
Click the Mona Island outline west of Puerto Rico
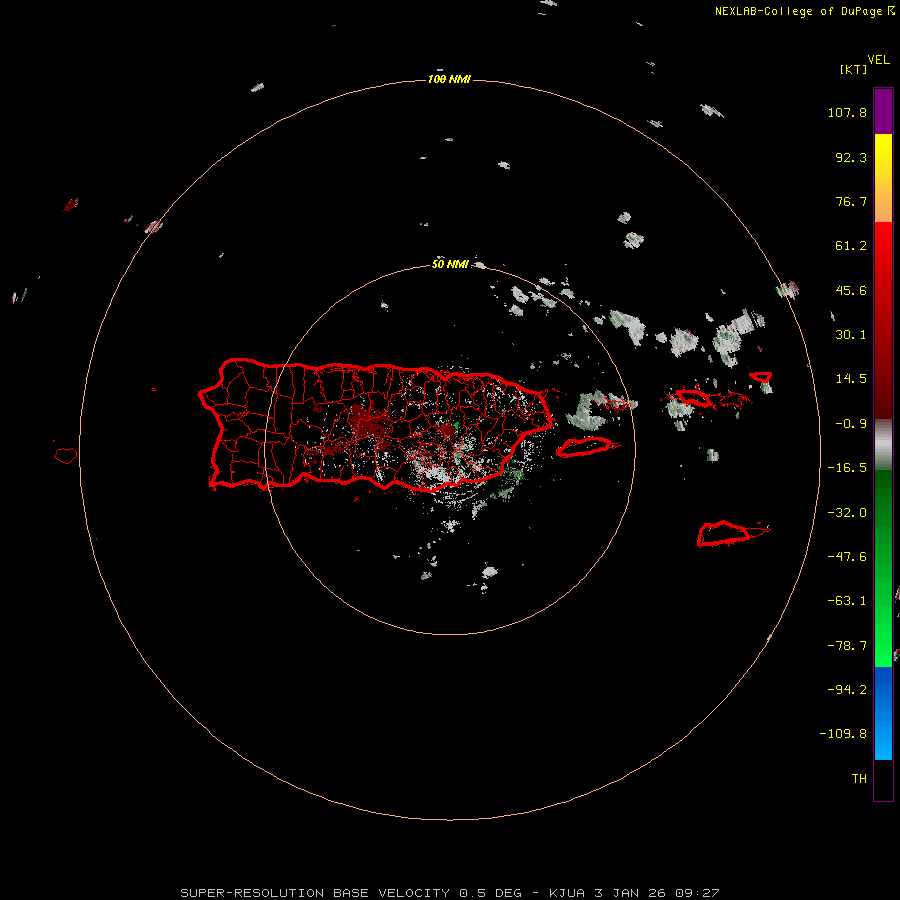pyautogui.click(x=66, y=456)
